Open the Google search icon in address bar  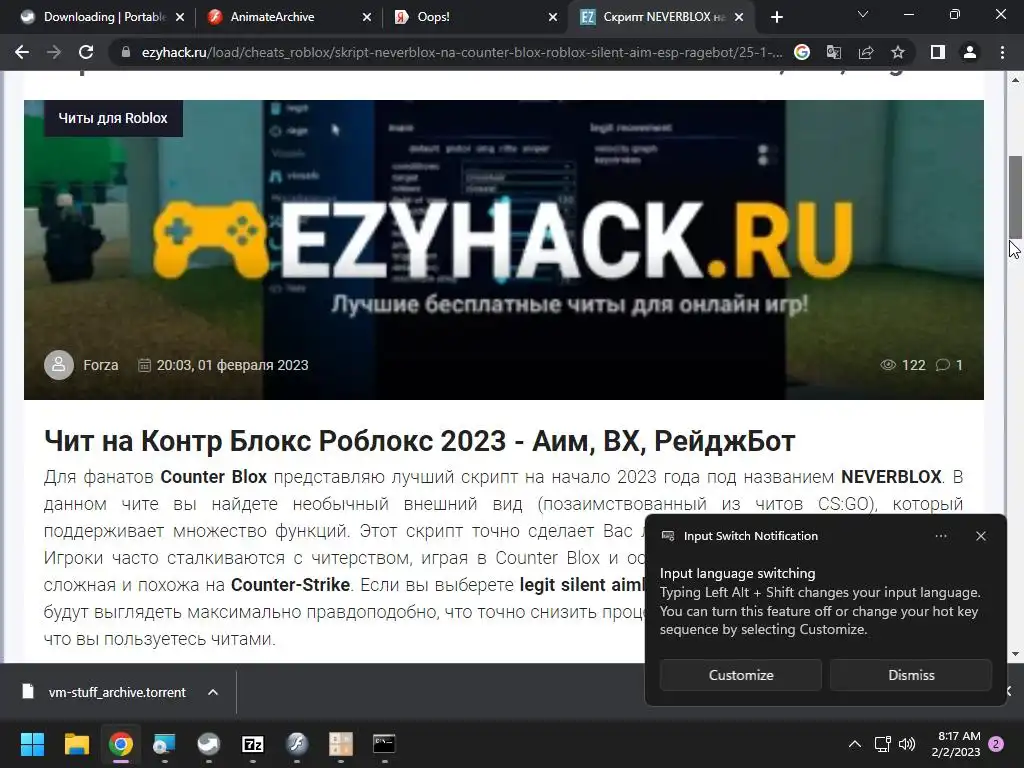[801, 52]
